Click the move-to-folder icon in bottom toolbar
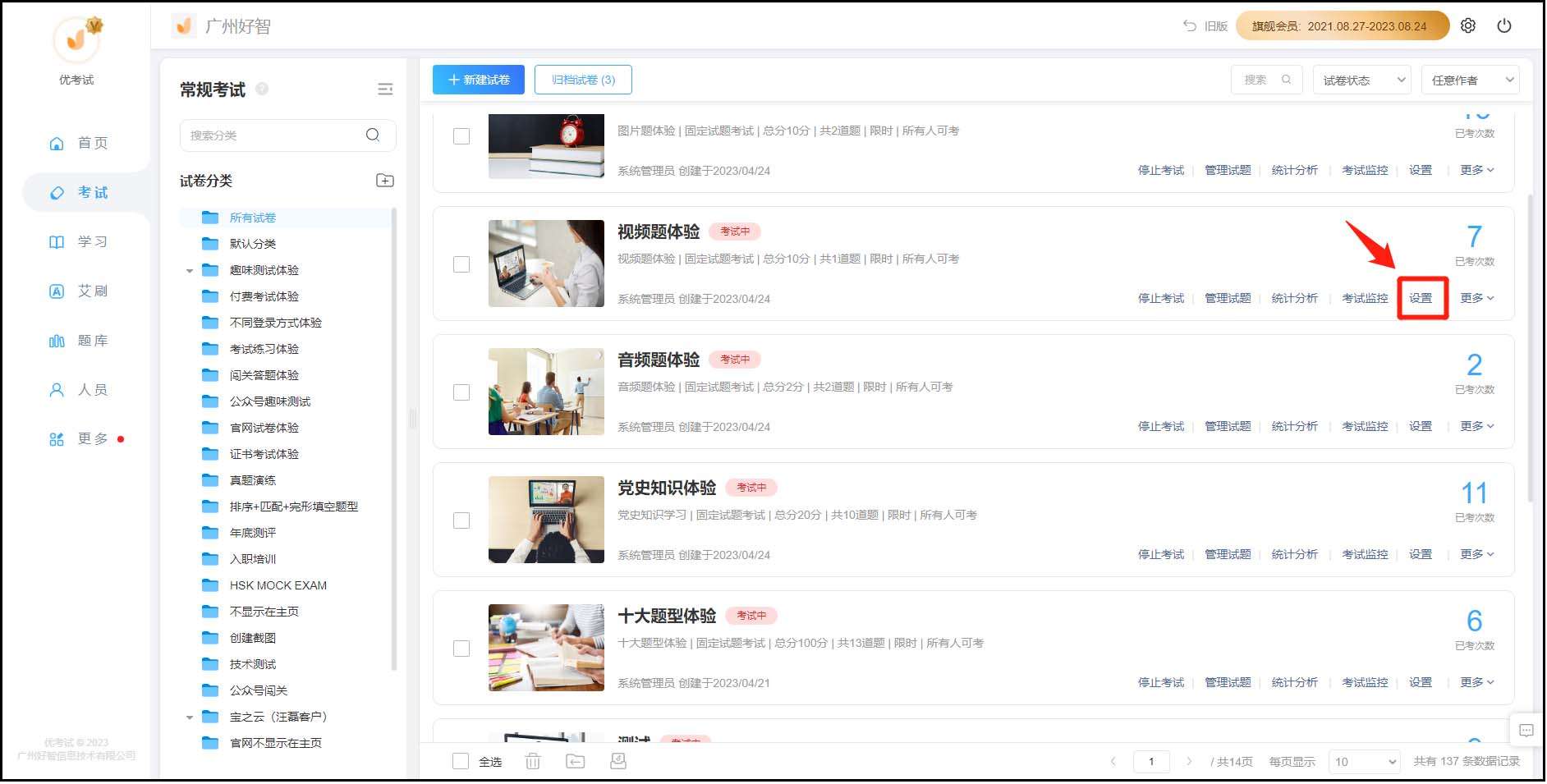Image resolution: width=1547 pixels, height=784 pixels. click(575, 761)
